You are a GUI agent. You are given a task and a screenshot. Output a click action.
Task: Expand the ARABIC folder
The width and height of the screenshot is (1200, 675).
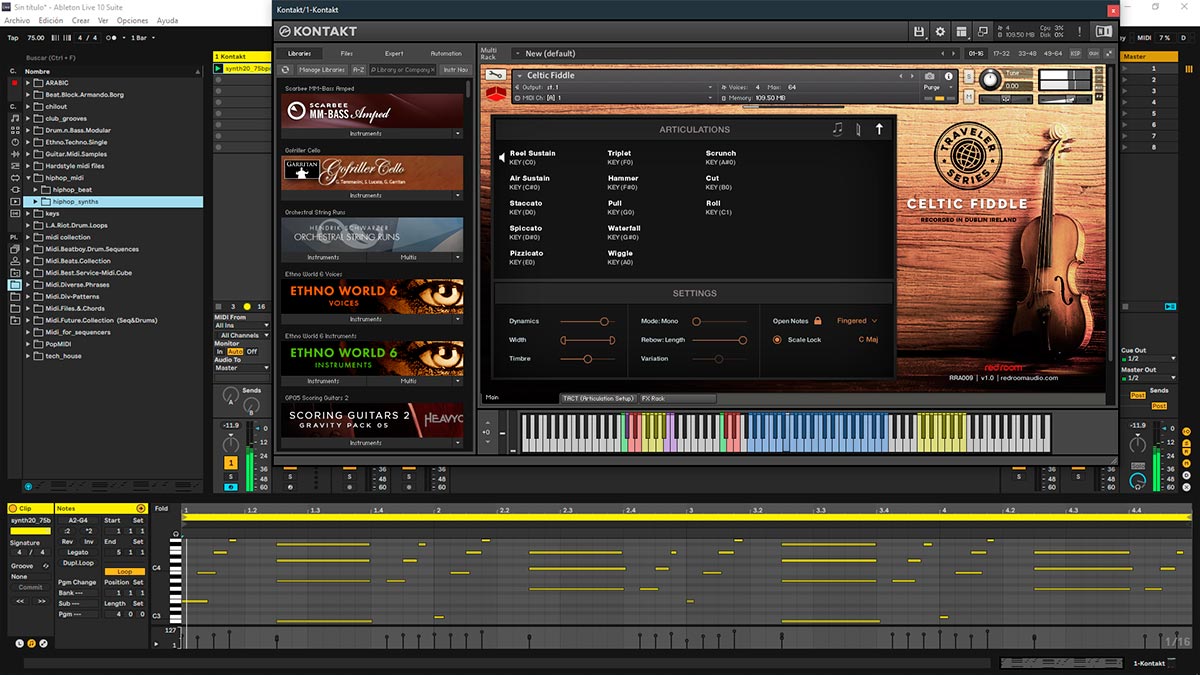(28, 83)
